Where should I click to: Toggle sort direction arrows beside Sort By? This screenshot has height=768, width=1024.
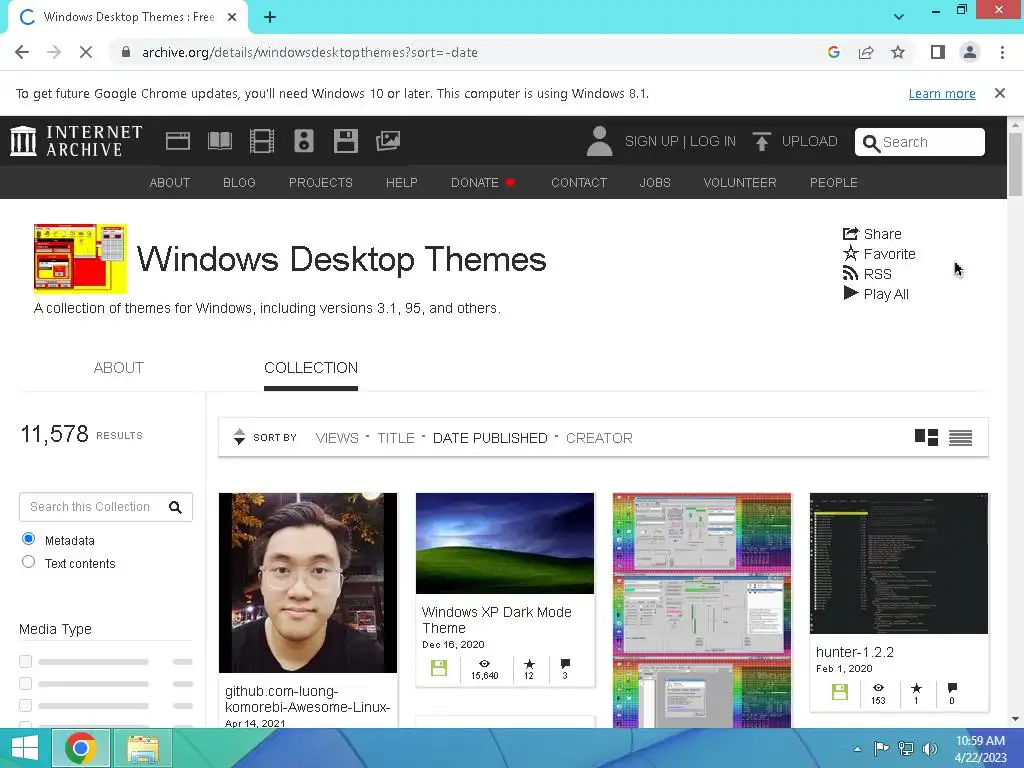coord(239,437)
